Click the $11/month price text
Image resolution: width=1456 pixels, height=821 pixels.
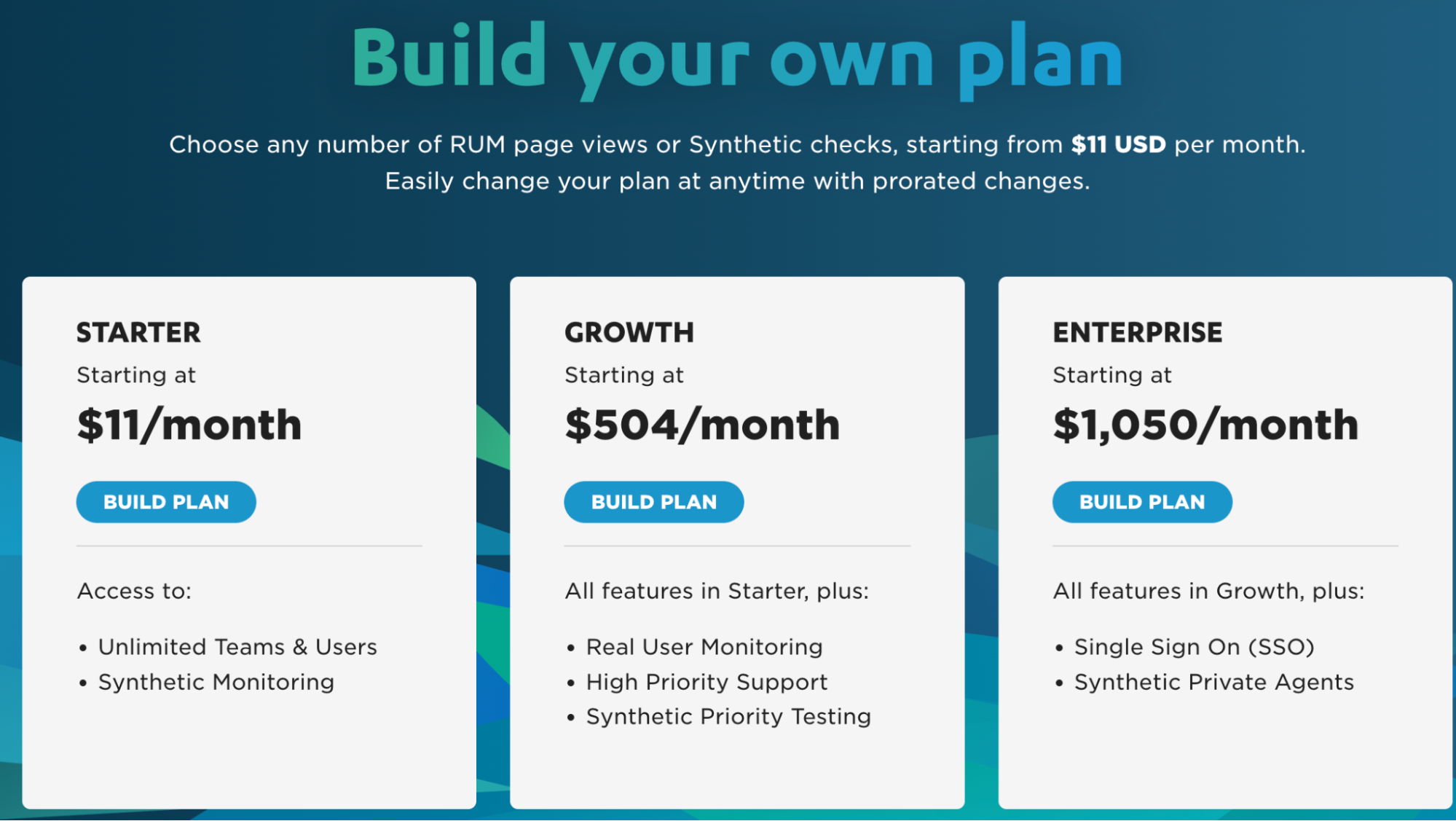(189, 425)
